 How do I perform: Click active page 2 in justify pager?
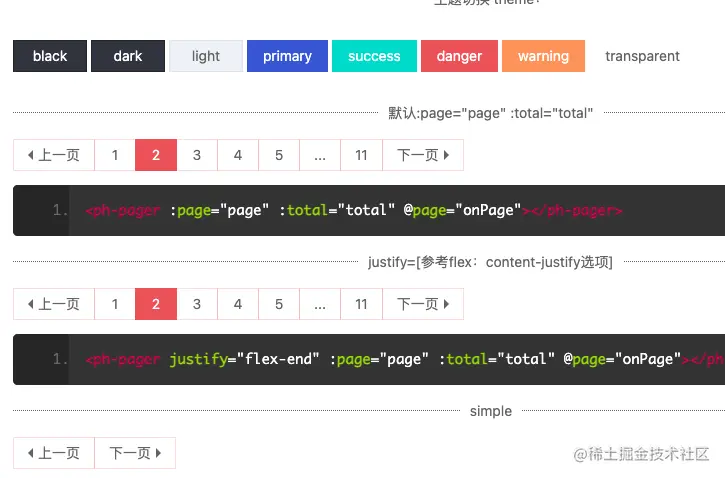(x=156, y=304)
